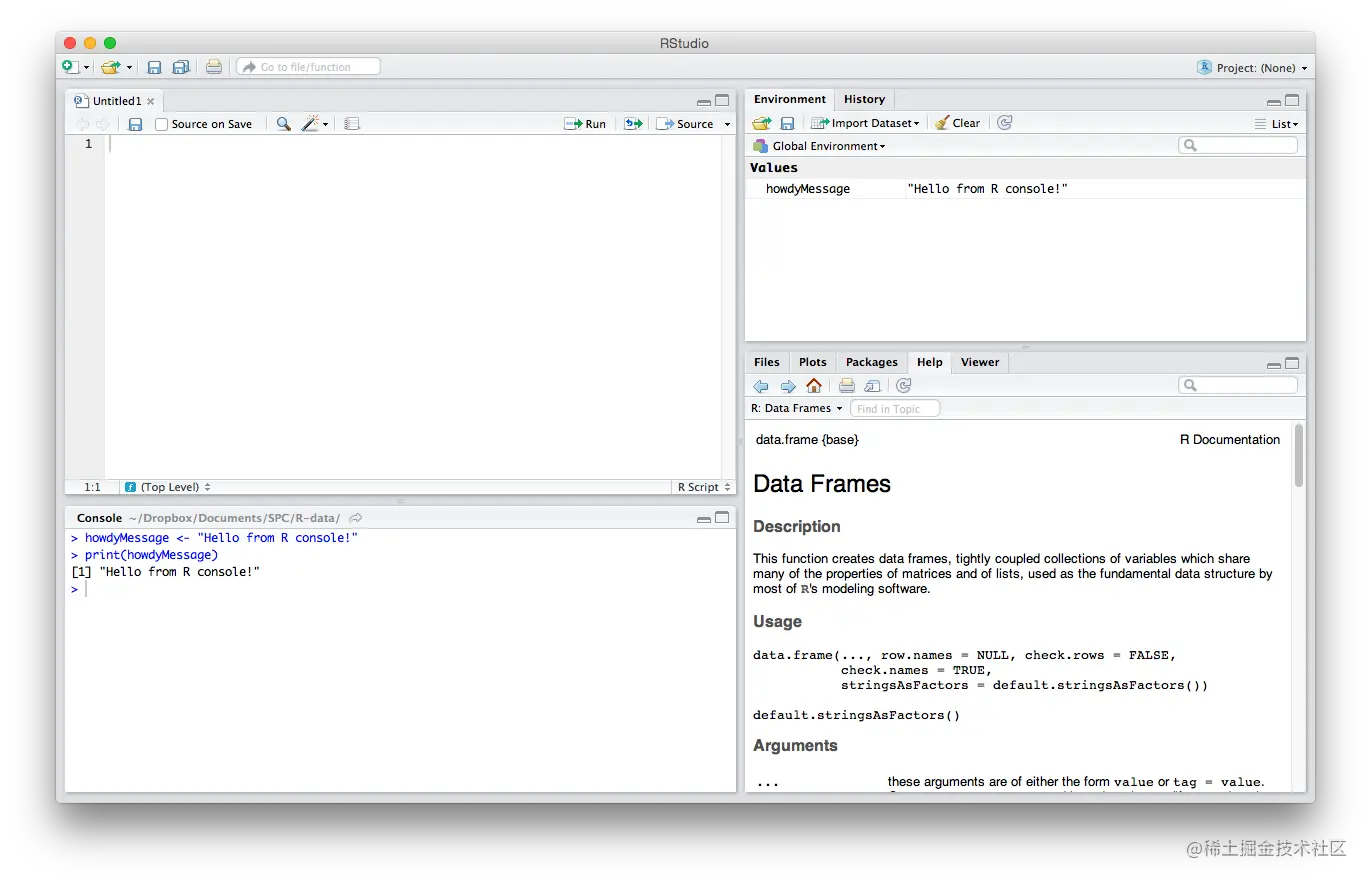This screenshot has width=1371, height=883.
Task: Show Help topic in new window
Action: [x=874, y=385]
